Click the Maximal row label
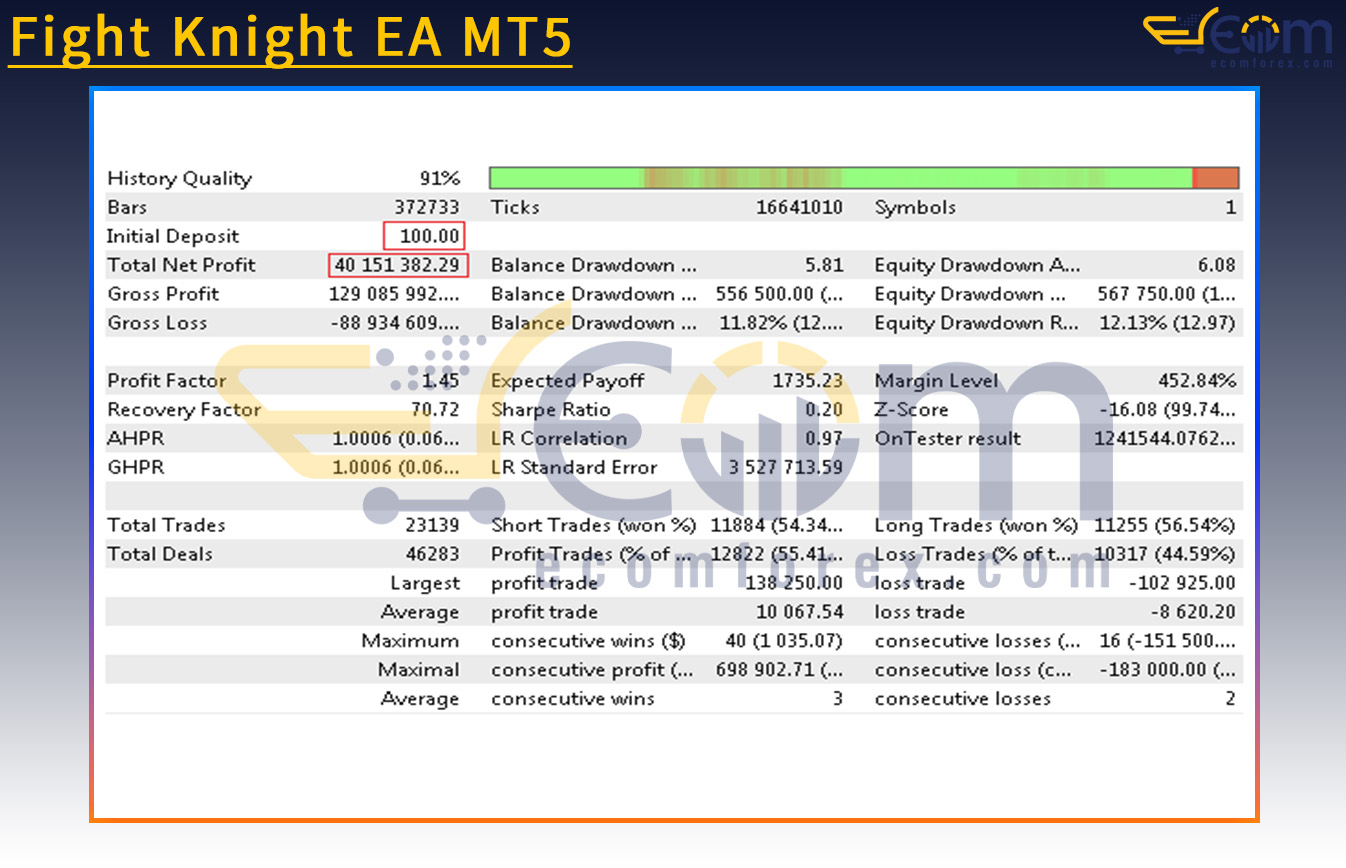This screenshot has width=1346, height=868. [419, 672]
